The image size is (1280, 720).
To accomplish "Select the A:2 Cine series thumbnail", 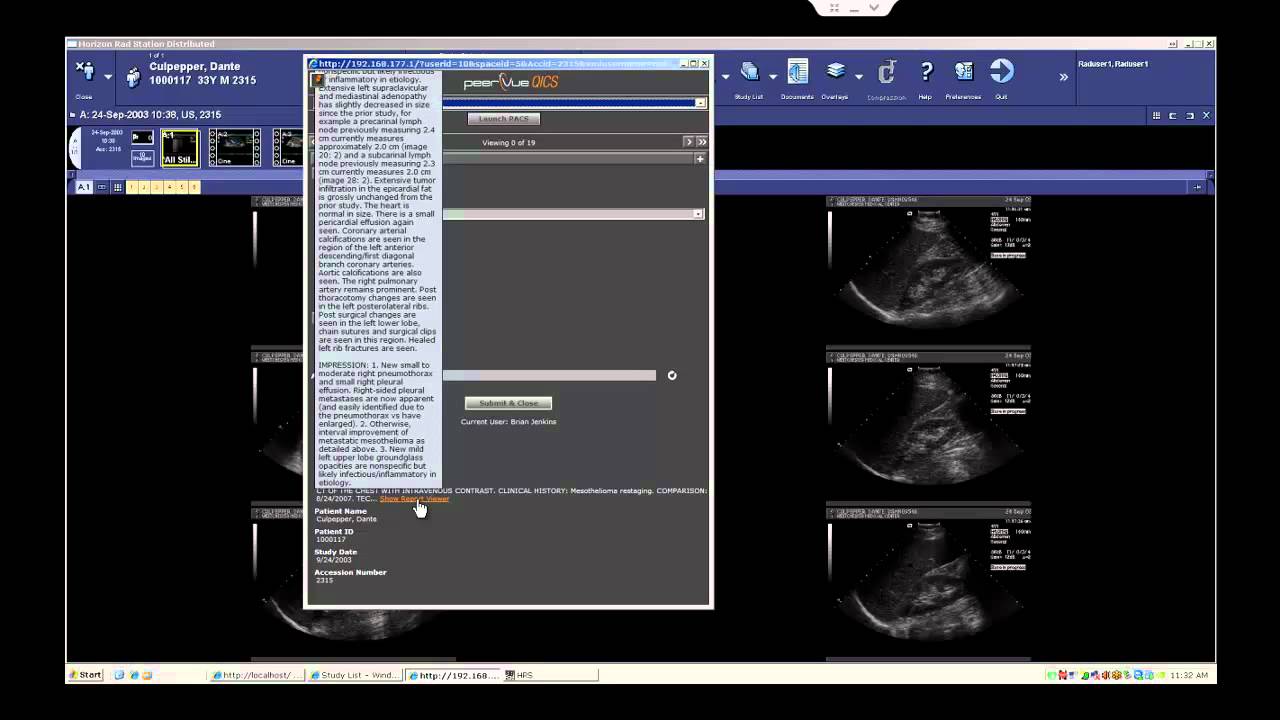I will (234, 148).
